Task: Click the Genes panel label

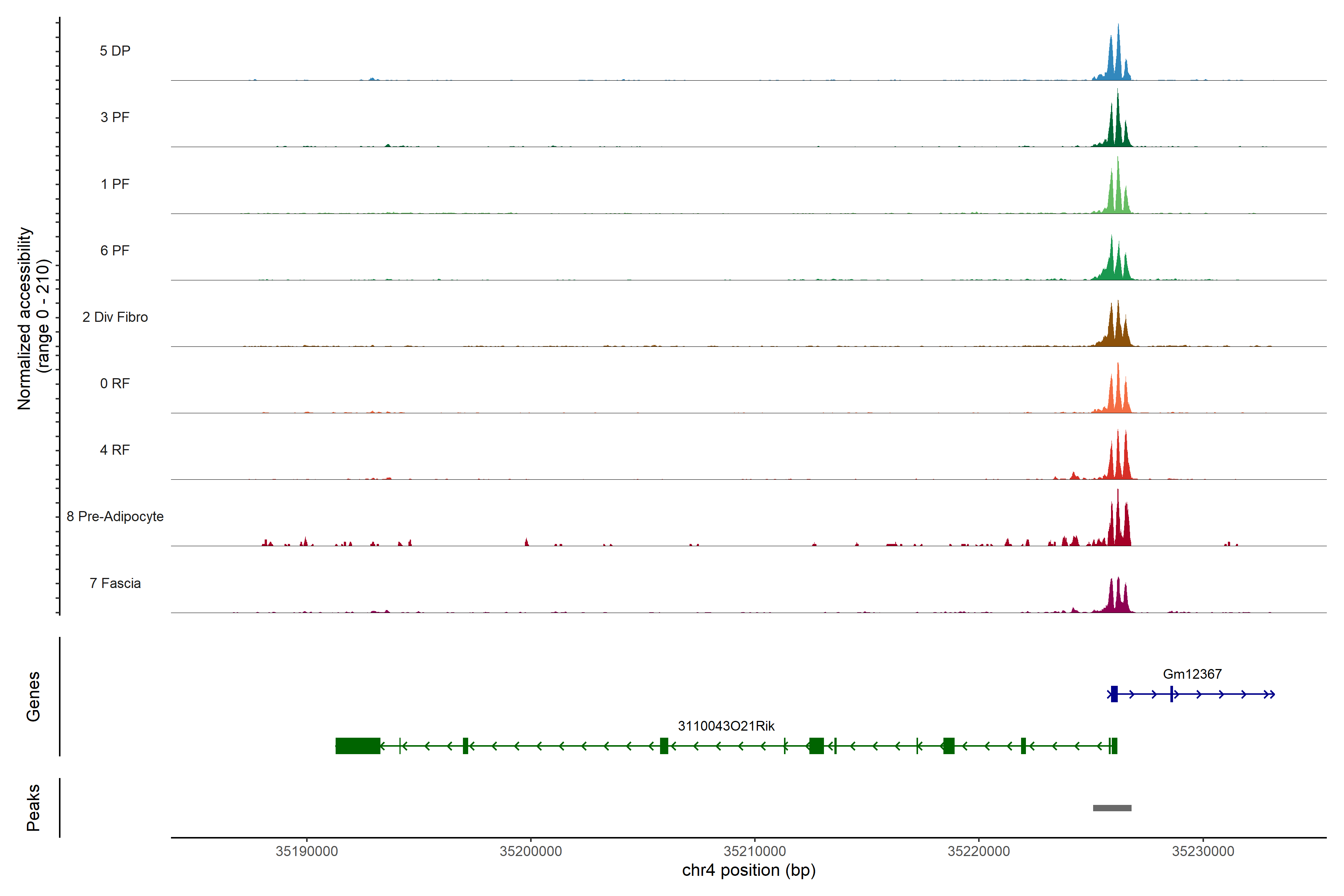Action: pos(33,696)
